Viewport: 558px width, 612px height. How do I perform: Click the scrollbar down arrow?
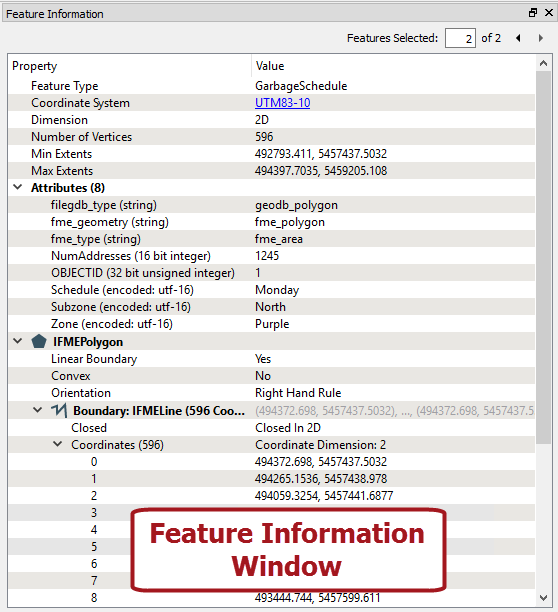click(x=543, y=597)
